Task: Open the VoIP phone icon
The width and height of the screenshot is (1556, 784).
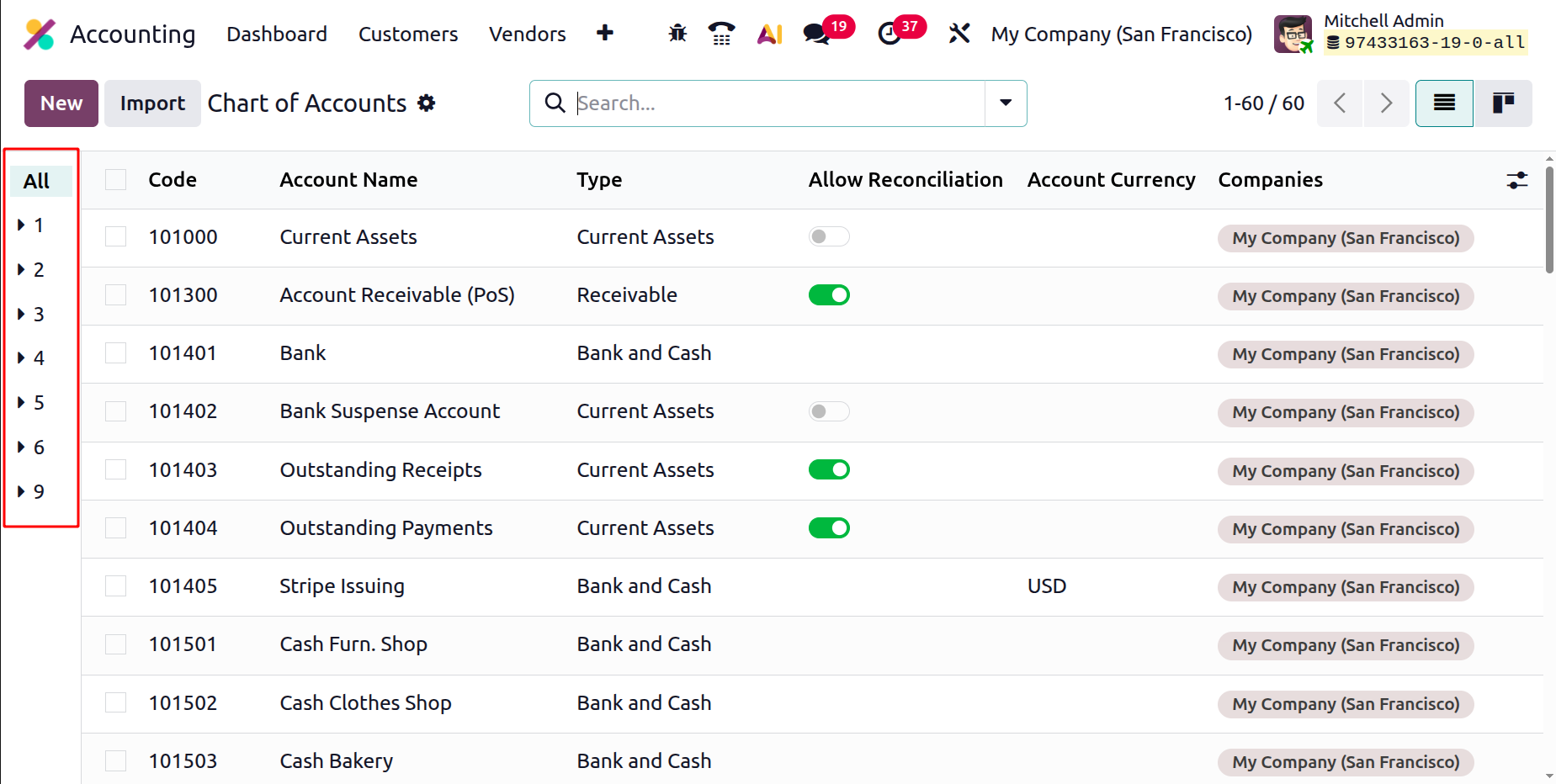Action: (x=721, y=34)
